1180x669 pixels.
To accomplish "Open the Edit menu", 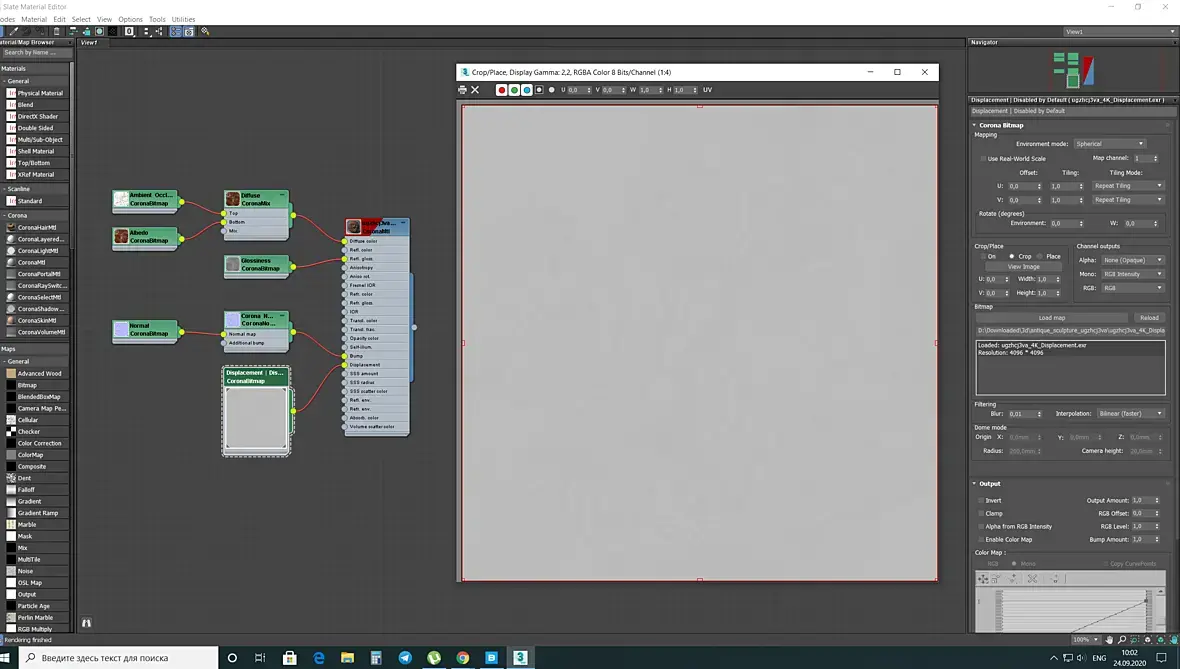I will [x=59, y=20].
